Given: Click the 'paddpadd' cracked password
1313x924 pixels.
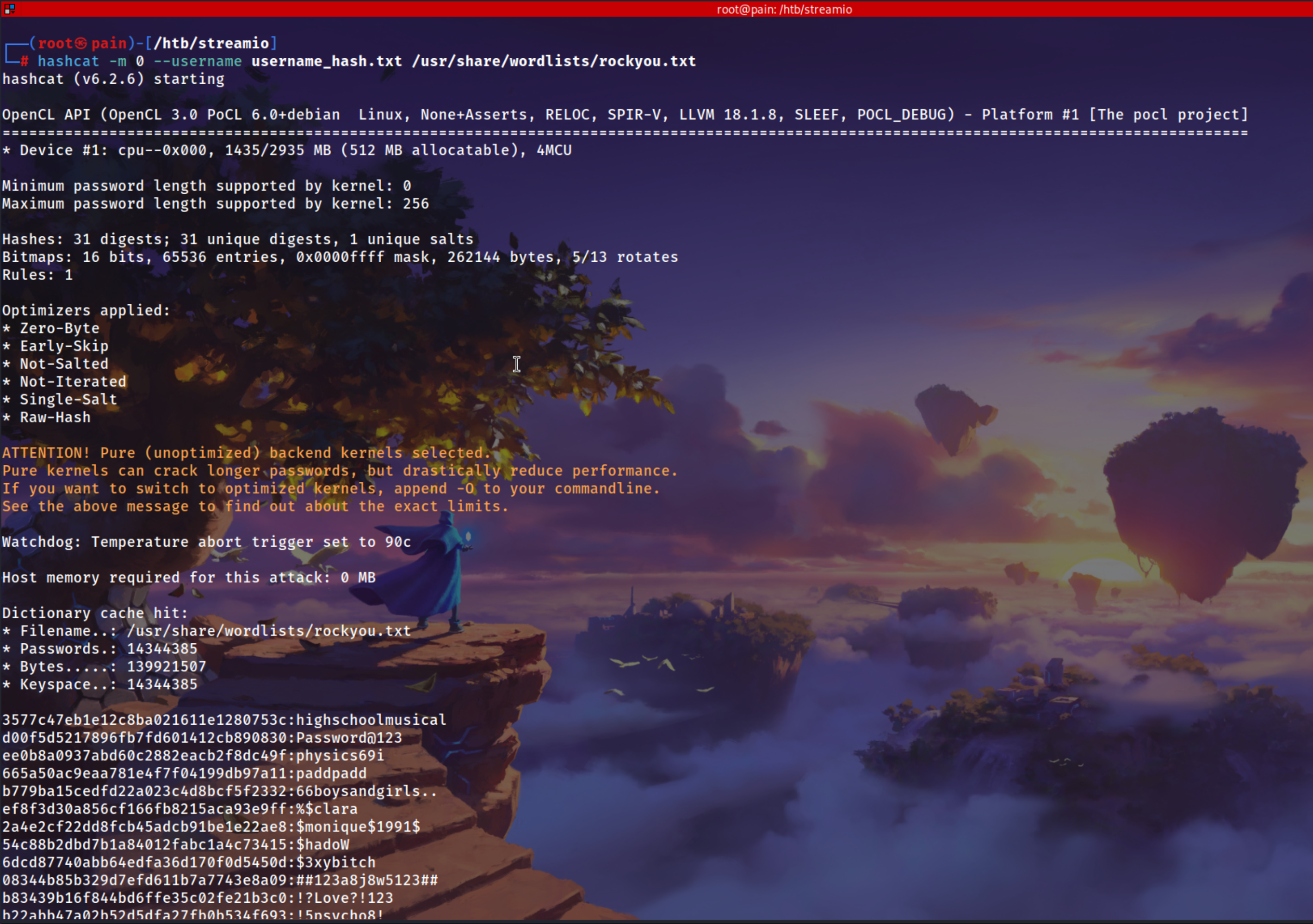Looking at the screenshot, I should [331, 773].
